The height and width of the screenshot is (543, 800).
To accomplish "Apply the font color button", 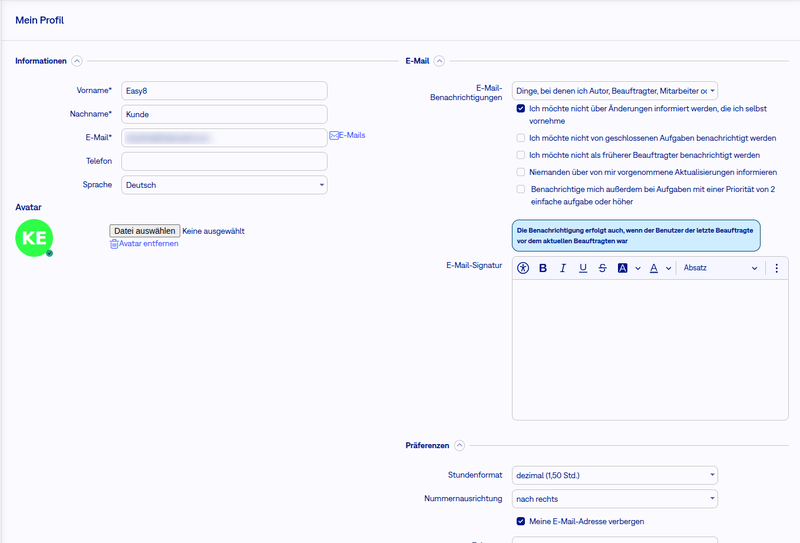I will tap(654, 268).
